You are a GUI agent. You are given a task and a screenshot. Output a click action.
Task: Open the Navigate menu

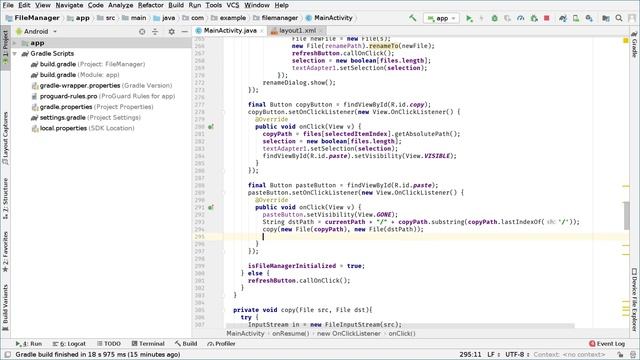click(x=69, y=5)
